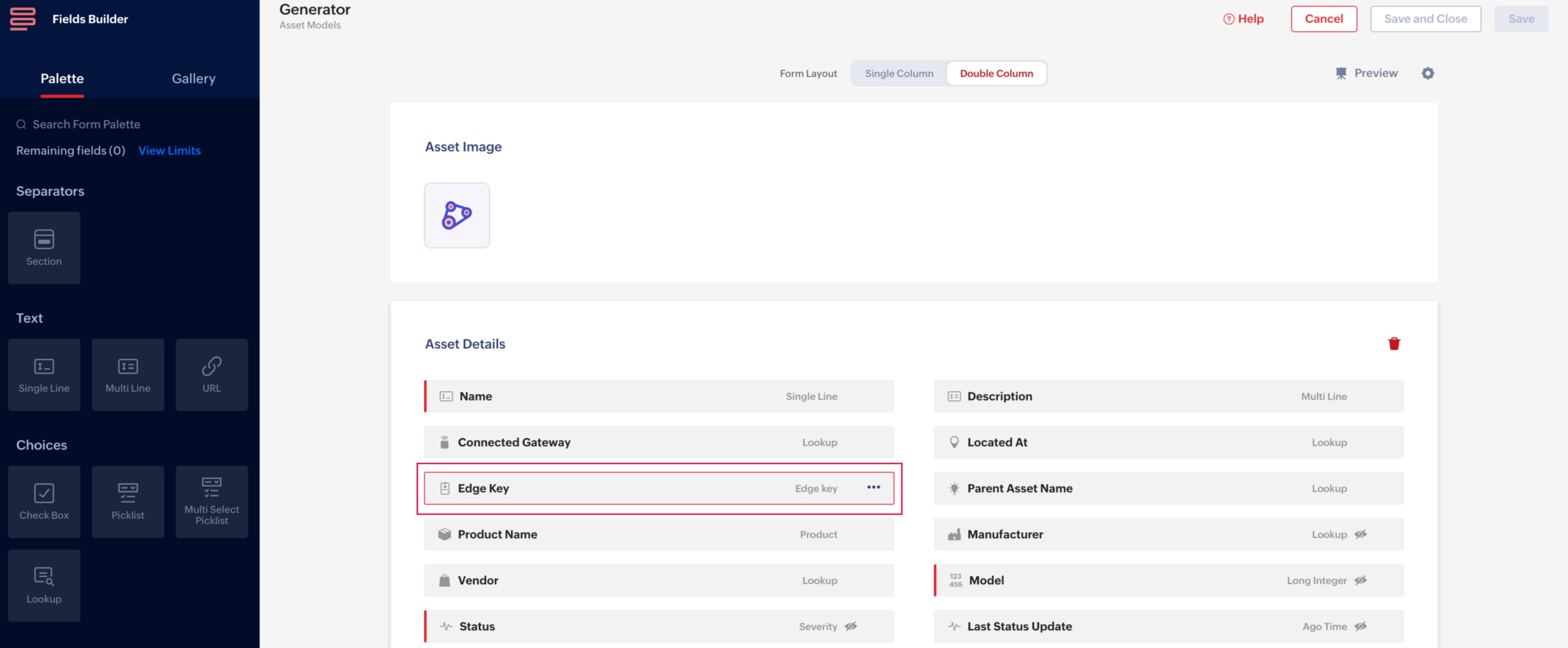Choose the Multi Line field tile
The width and height of the screenshot is (1568, 648).
pyautogui.click(x=128, y=374)
